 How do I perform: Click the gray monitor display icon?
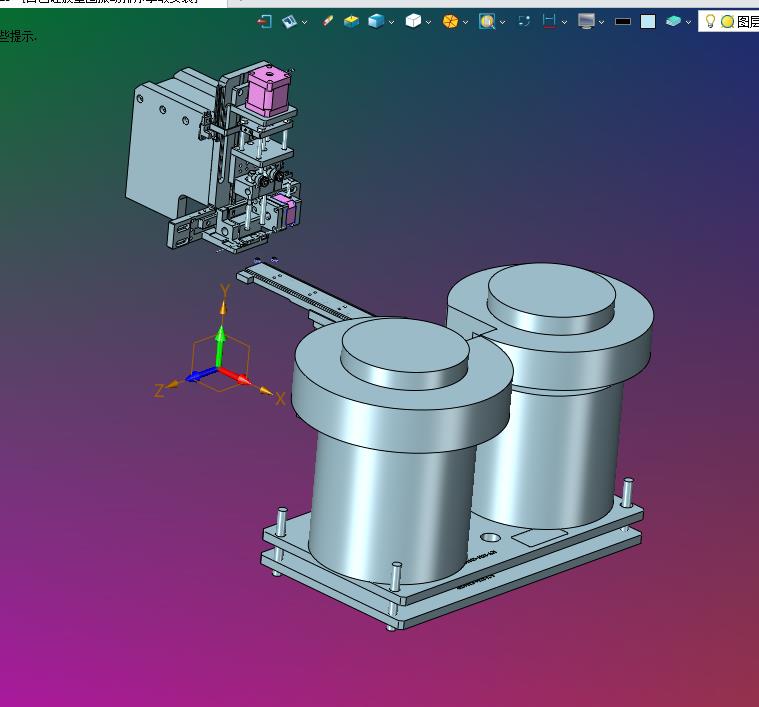pos(586,21)
